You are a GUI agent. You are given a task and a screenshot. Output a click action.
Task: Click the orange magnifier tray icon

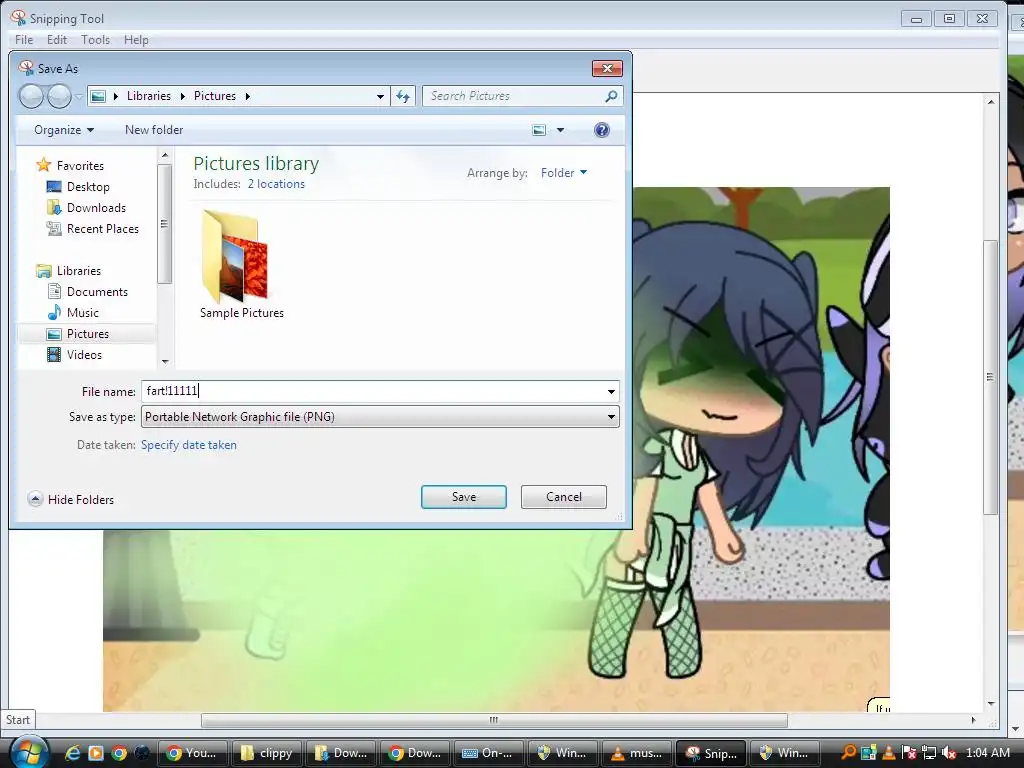[848, 753]
